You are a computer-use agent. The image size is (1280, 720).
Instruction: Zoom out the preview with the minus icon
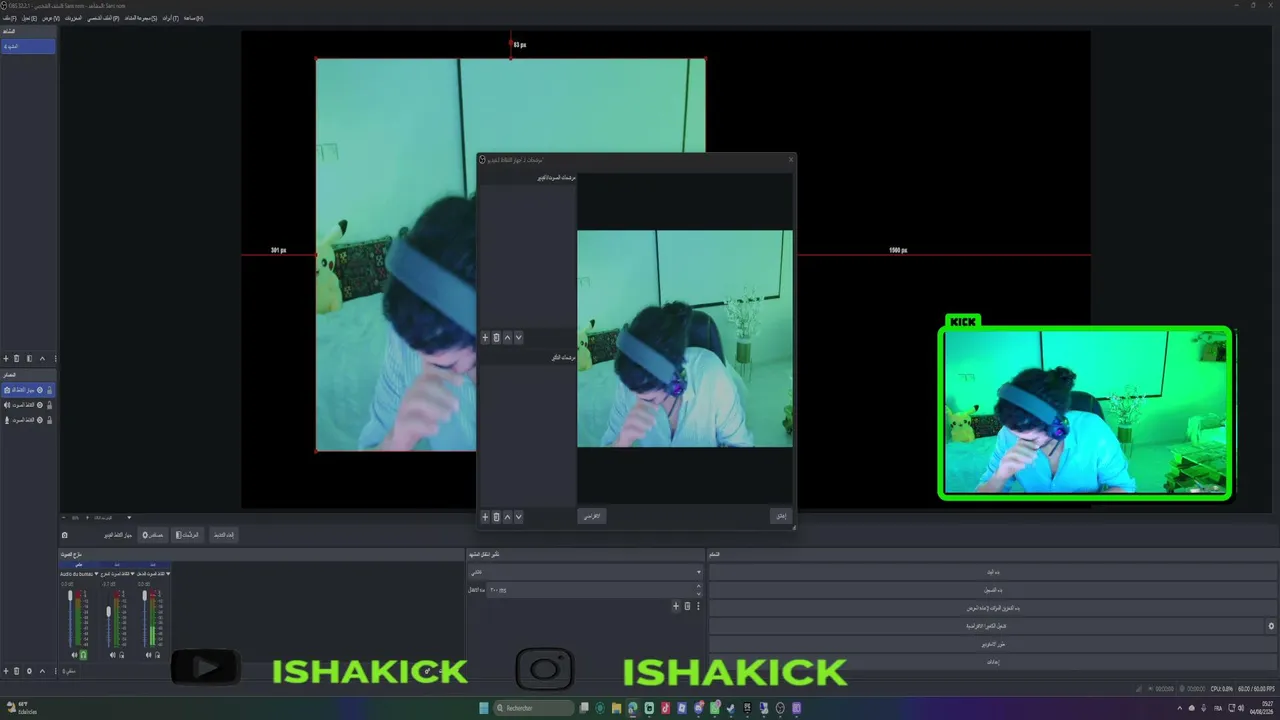[65, 518]
